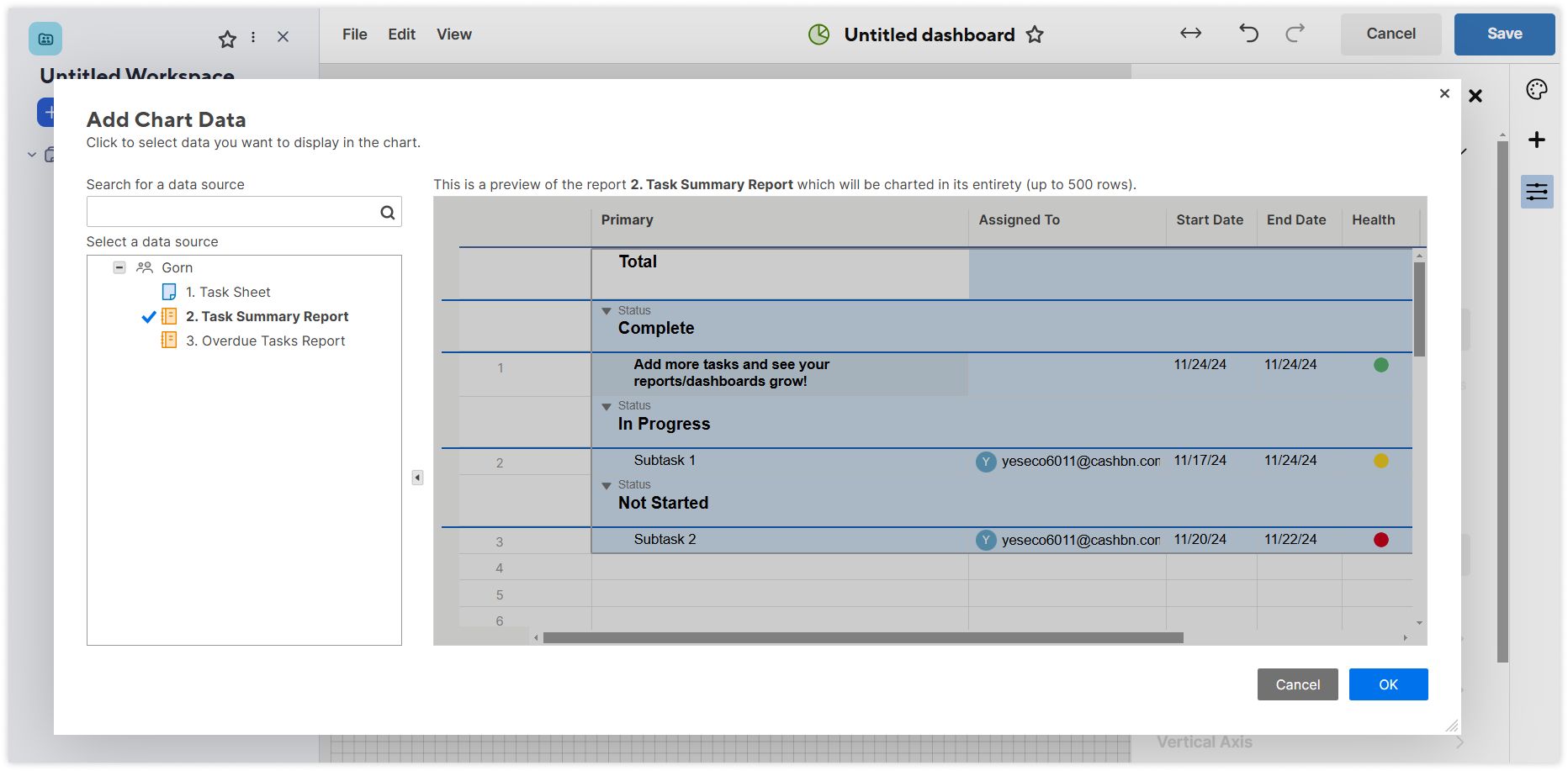Open the widget settings sliders icon
Viewport: 1568px width, 771px height.
click(x=1537, y=192)
